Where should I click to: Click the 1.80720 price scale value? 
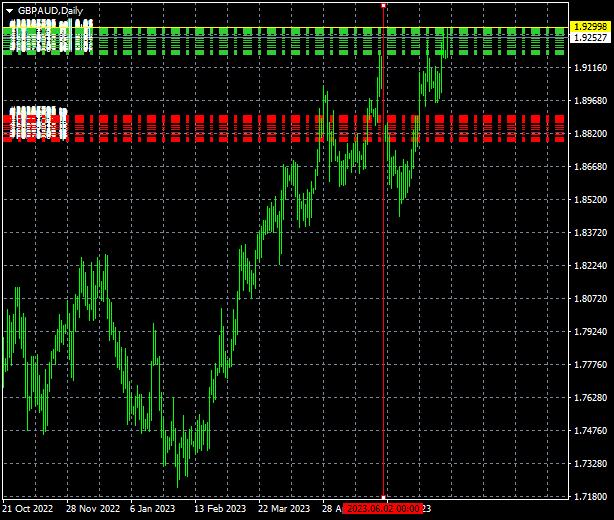(590, 299)
